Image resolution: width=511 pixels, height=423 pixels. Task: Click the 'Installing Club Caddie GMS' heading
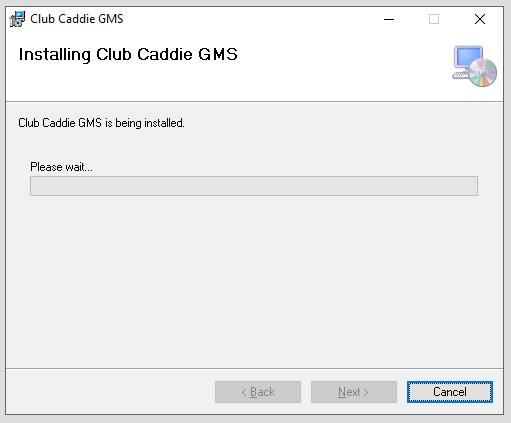click(x=128, y=54)
